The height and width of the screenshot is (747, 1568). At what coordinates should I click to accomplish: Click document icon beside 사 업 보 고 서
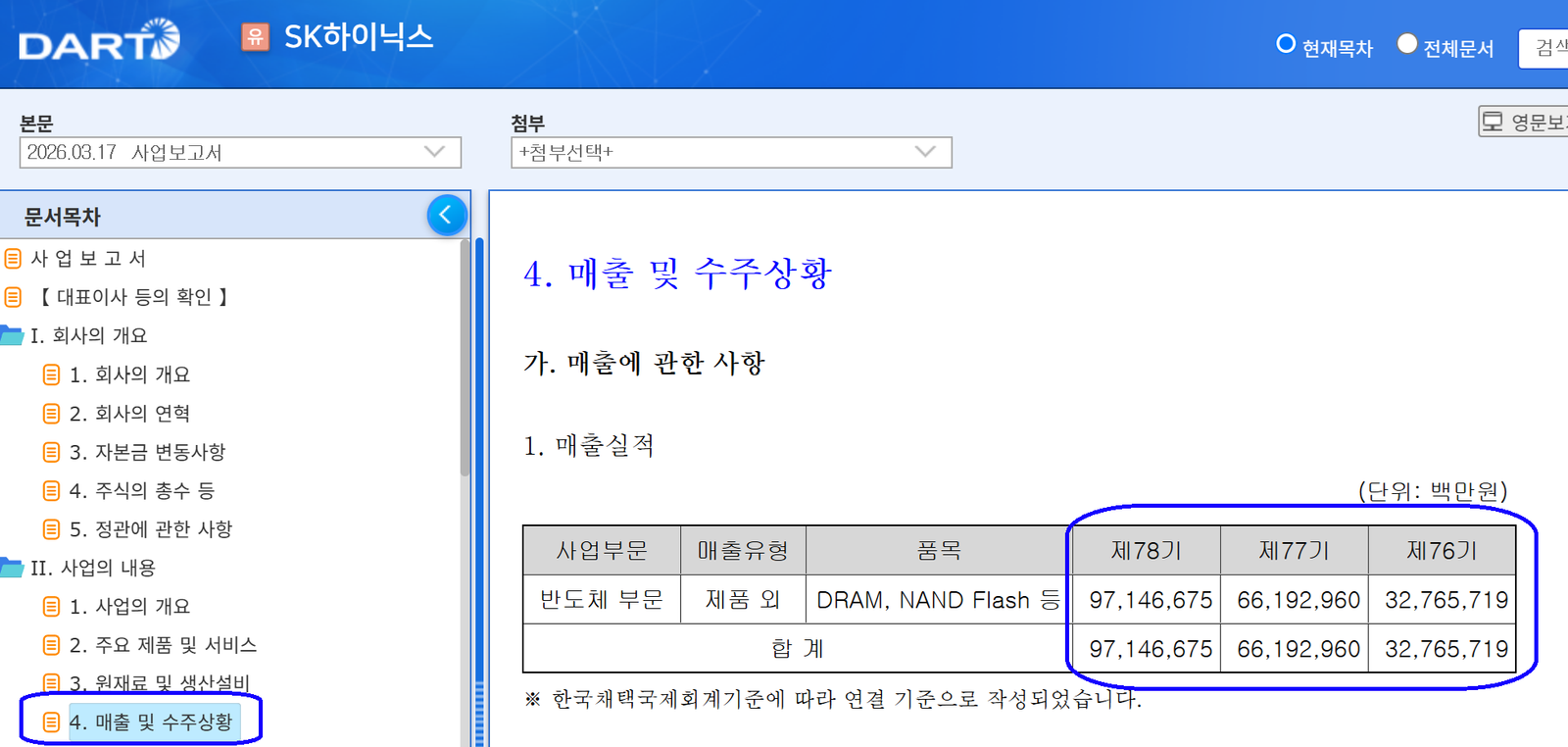[x=13, y=259]
